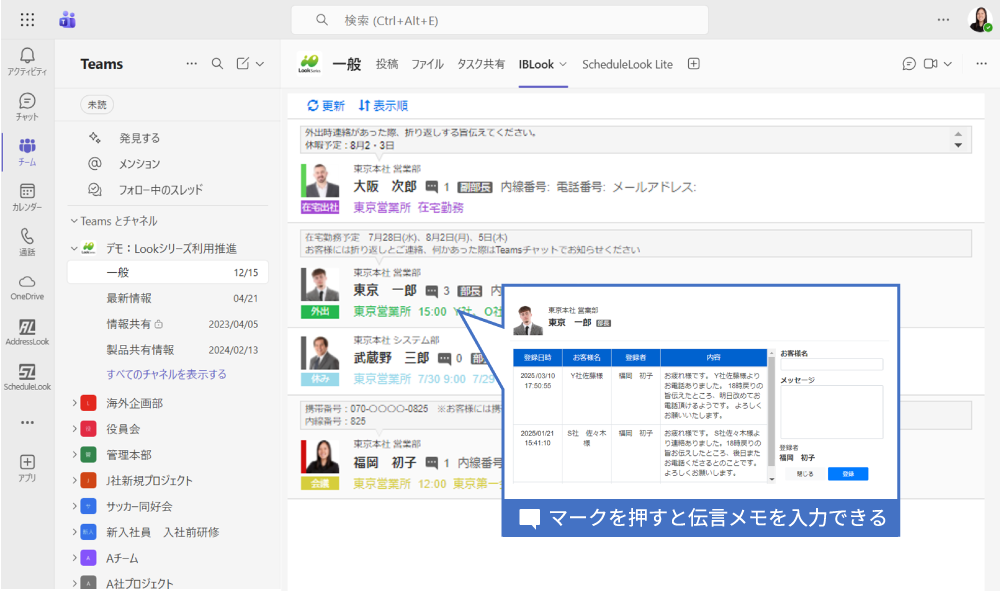The image size is (1000, 591).
Task: Collapse the Teams とチャネル section
Action: point(74,221)
